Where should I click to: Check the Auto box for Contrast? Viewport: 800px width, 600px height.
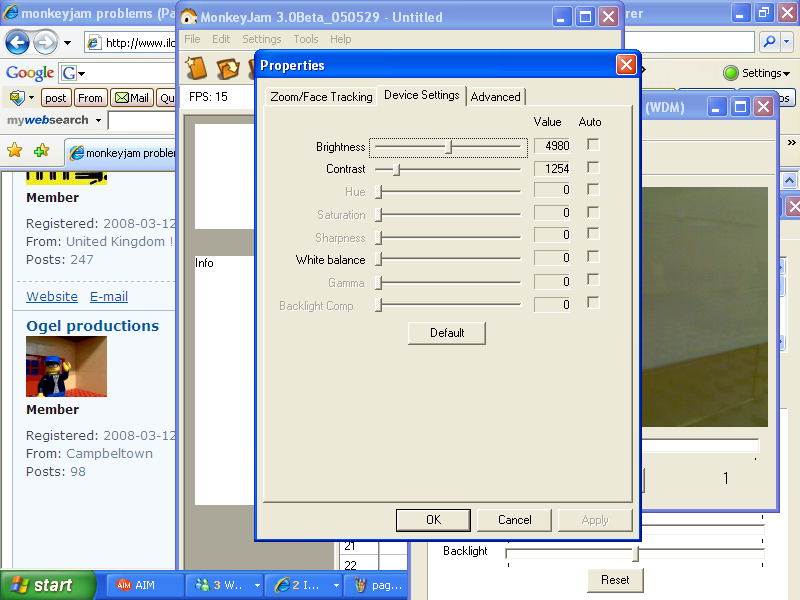591,169
